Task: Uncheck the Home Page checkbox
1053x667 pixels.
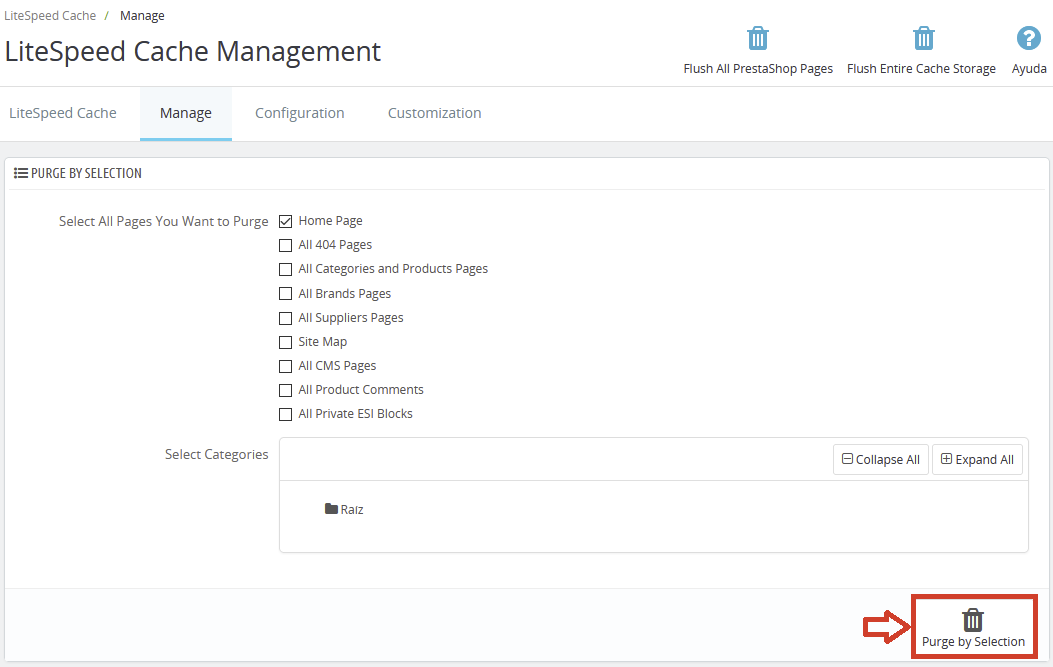Action: pos(286,221)
